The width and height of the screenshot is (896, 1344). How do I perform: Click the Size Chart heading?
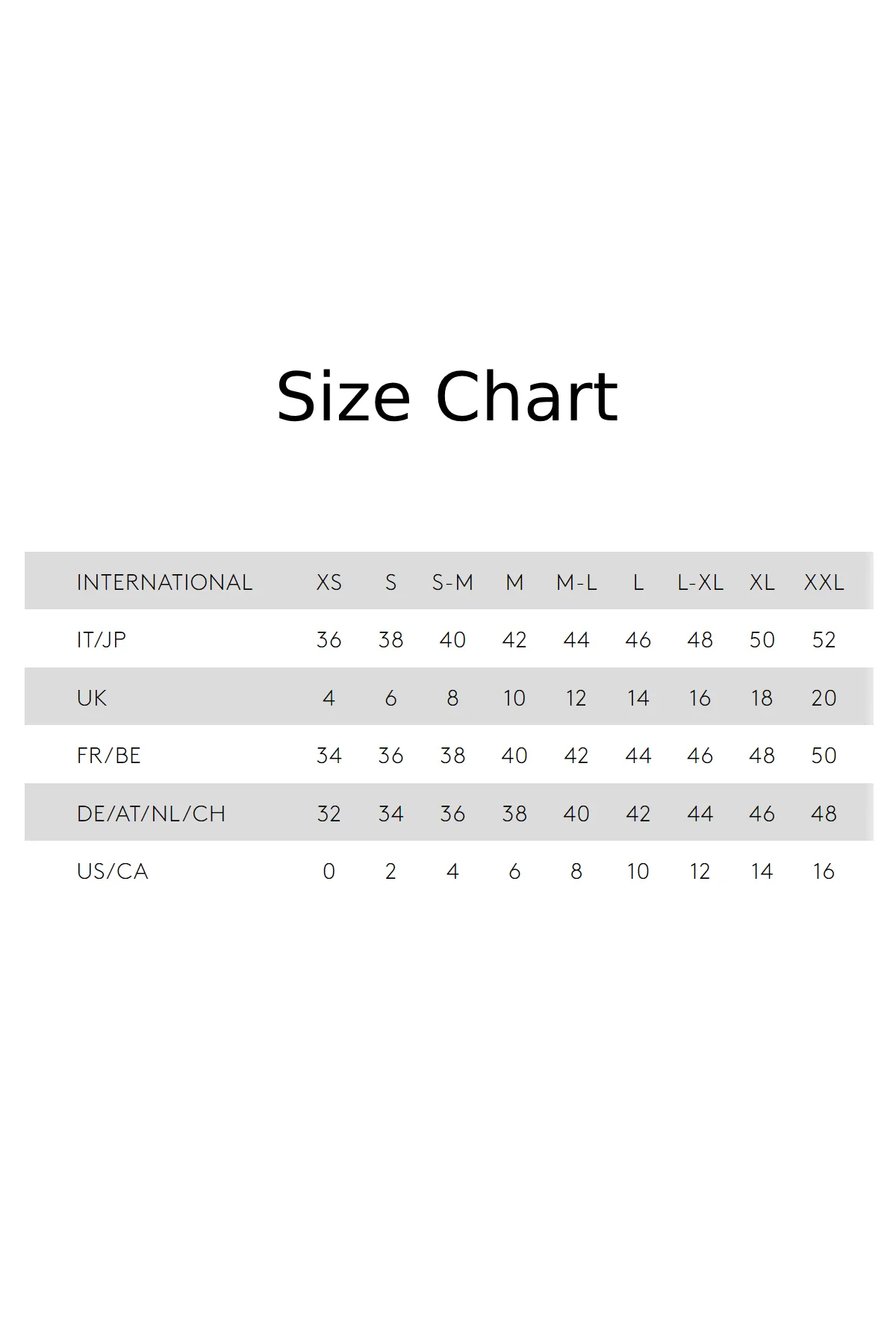coord(447,397)
